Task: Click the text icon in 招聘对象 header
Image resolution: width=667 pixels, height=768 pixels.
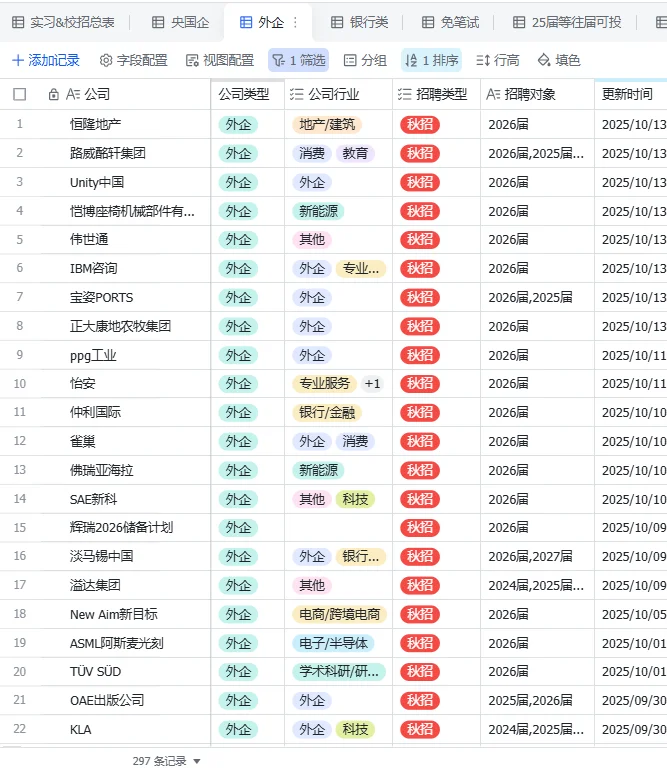Action: 493,94
